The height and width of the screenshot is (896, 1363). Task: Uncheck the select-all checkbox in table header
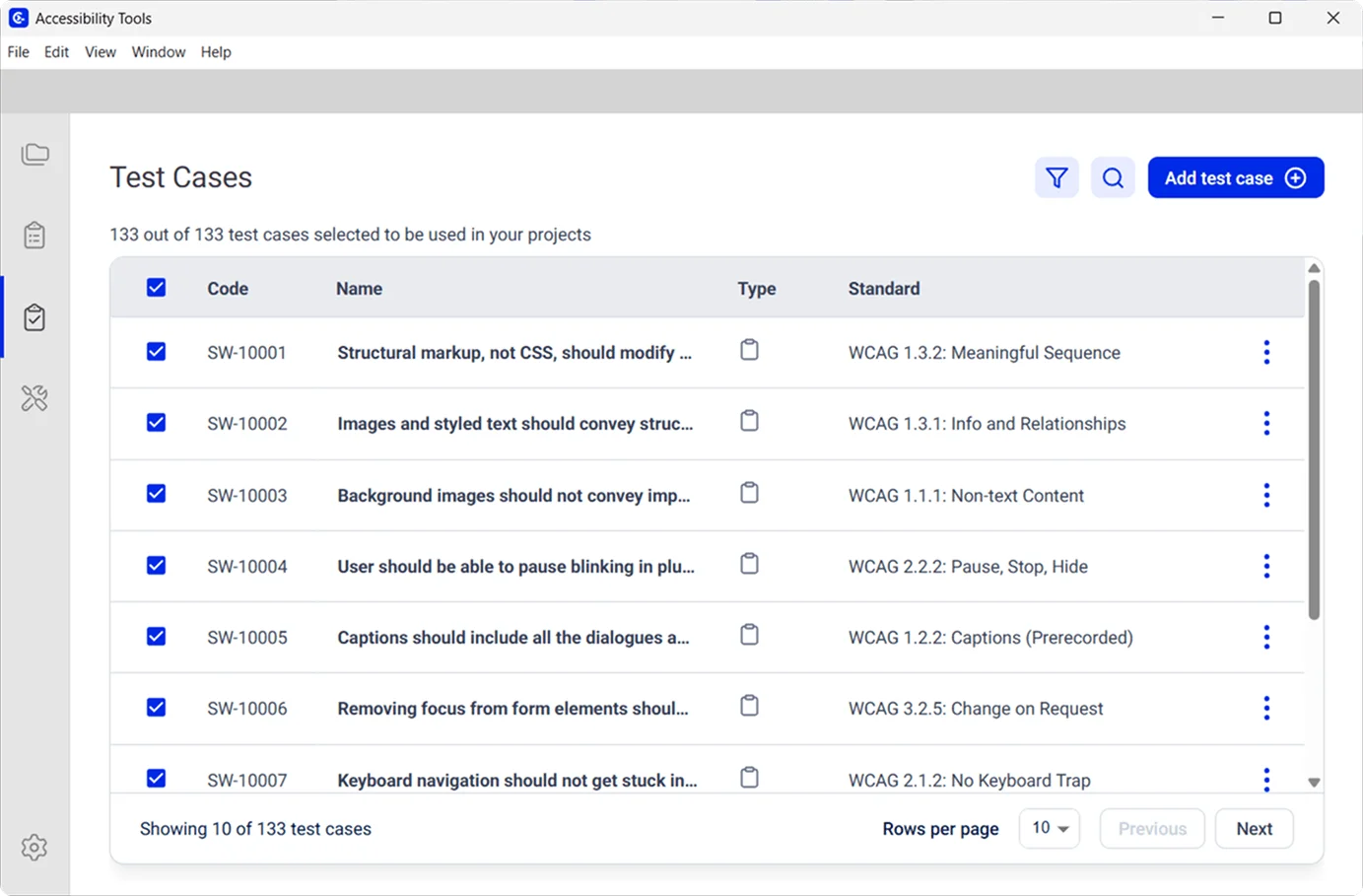click(156, 287)
